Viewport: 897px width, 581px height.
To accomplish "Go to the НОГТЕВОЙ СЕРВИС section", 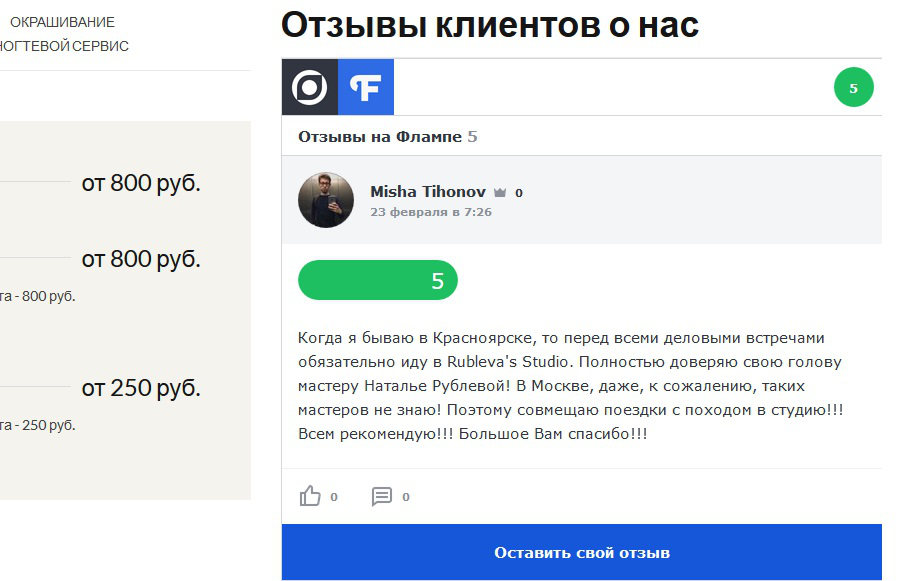I will click(x=64, y=46).
